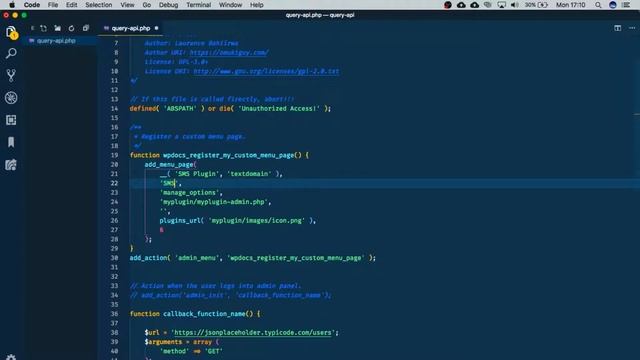Image resolution: width=640 pixels, height=360 pixels.
Task: Click 'Unauthorized Access!' string on line 14
Action: coord(279,109)
